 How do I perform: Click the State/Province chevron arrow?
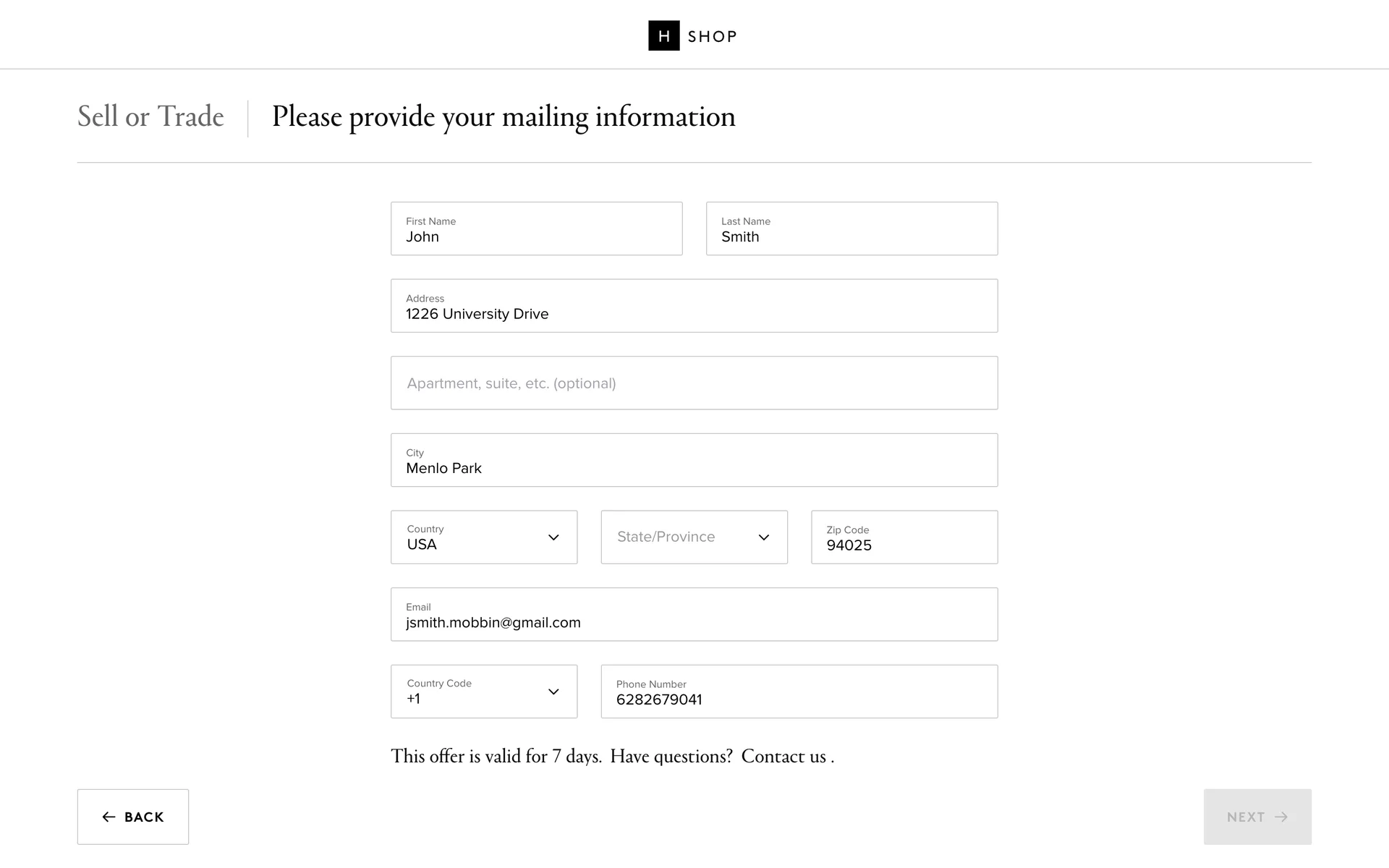(763, 537)
